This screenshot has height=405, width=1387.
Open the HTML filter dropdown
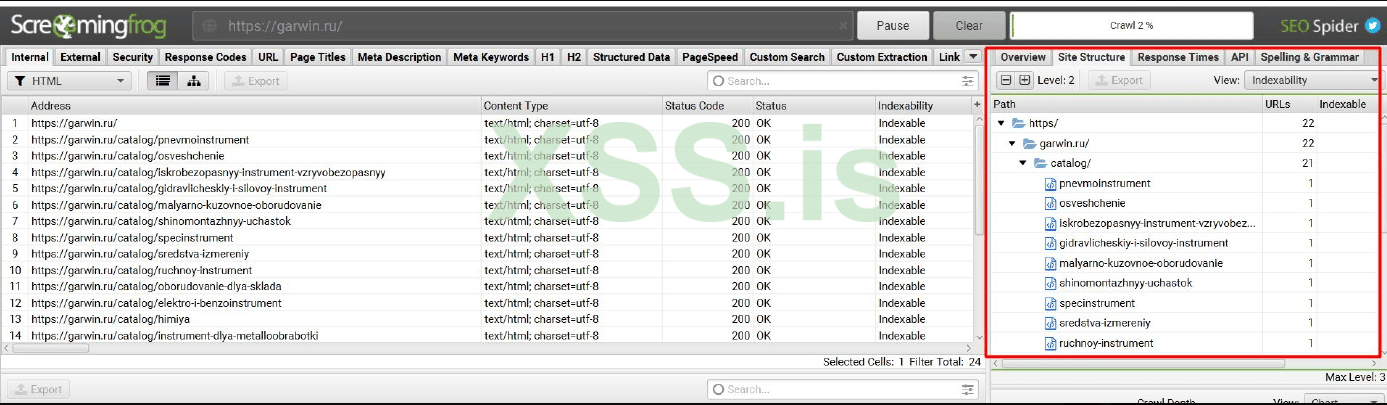point(69,81)
